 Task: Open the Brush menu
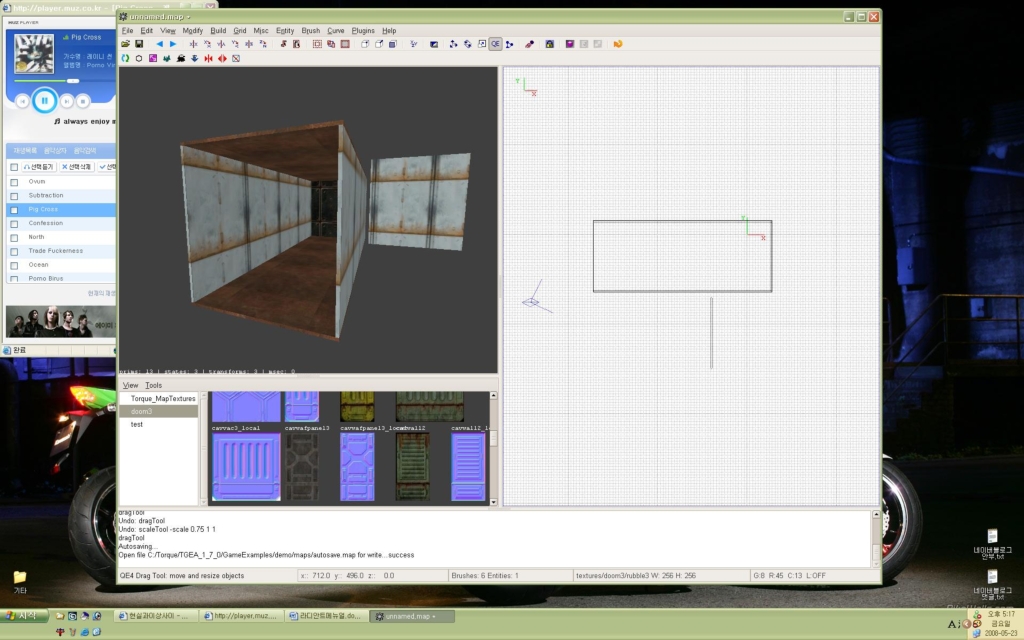coord(311,31)
